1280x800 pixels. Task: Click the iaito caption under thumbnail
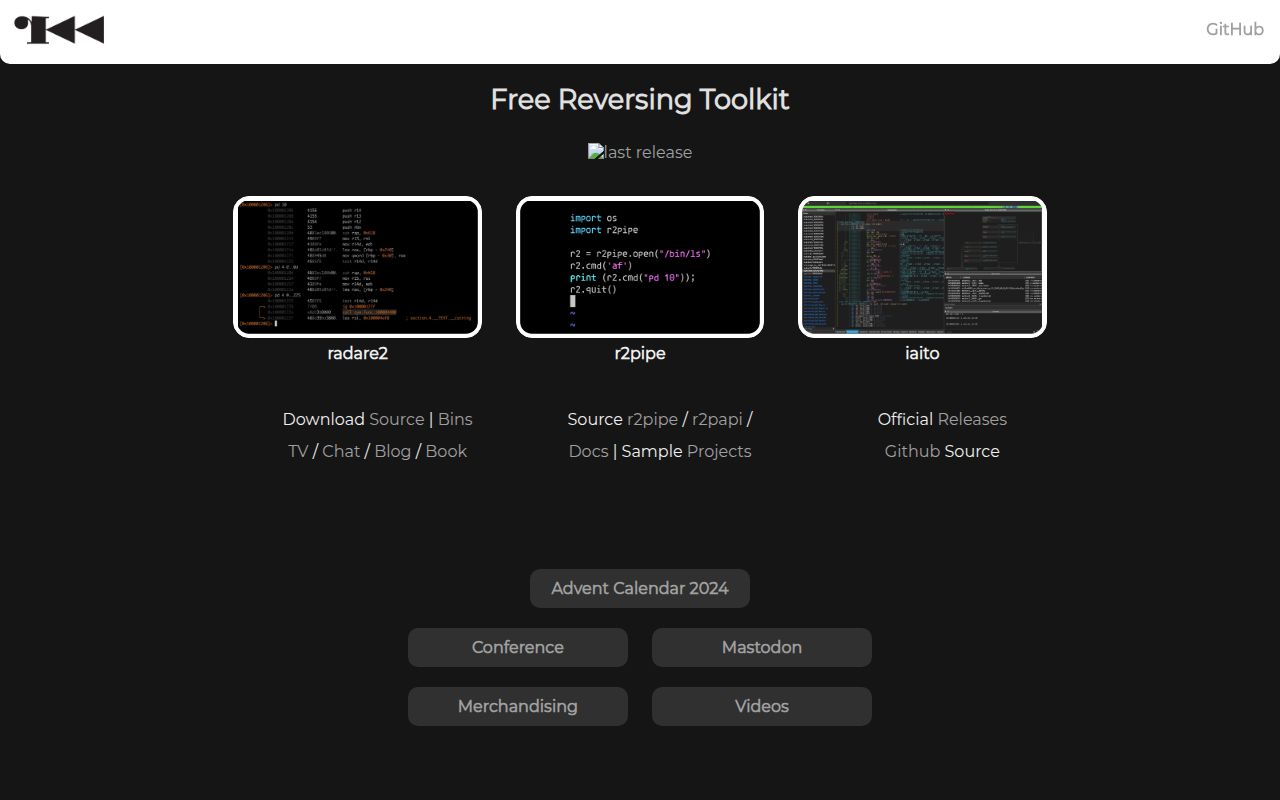(922, 353)
